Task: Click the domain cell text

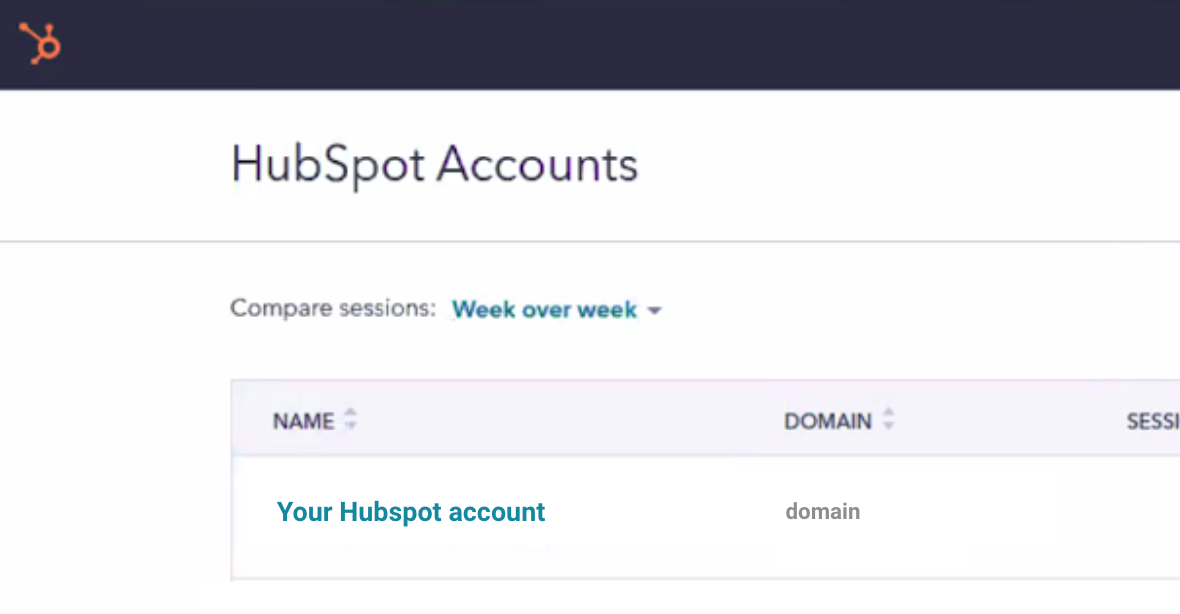Action: [x=823, y=512]
